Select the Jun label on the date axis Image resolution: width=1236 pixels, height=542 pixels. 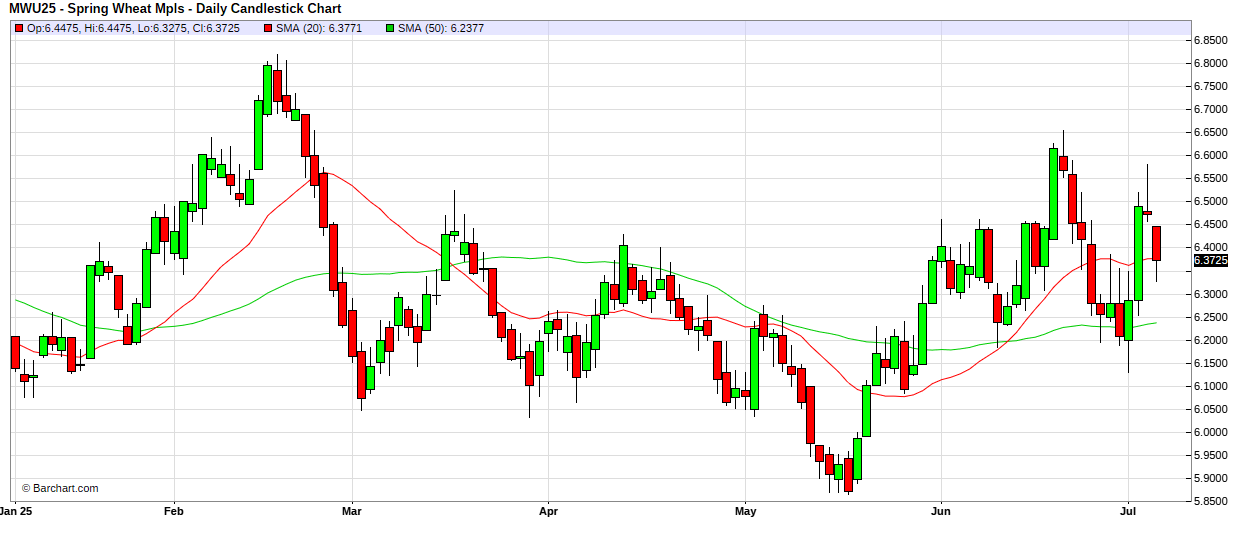click(941, 510)
